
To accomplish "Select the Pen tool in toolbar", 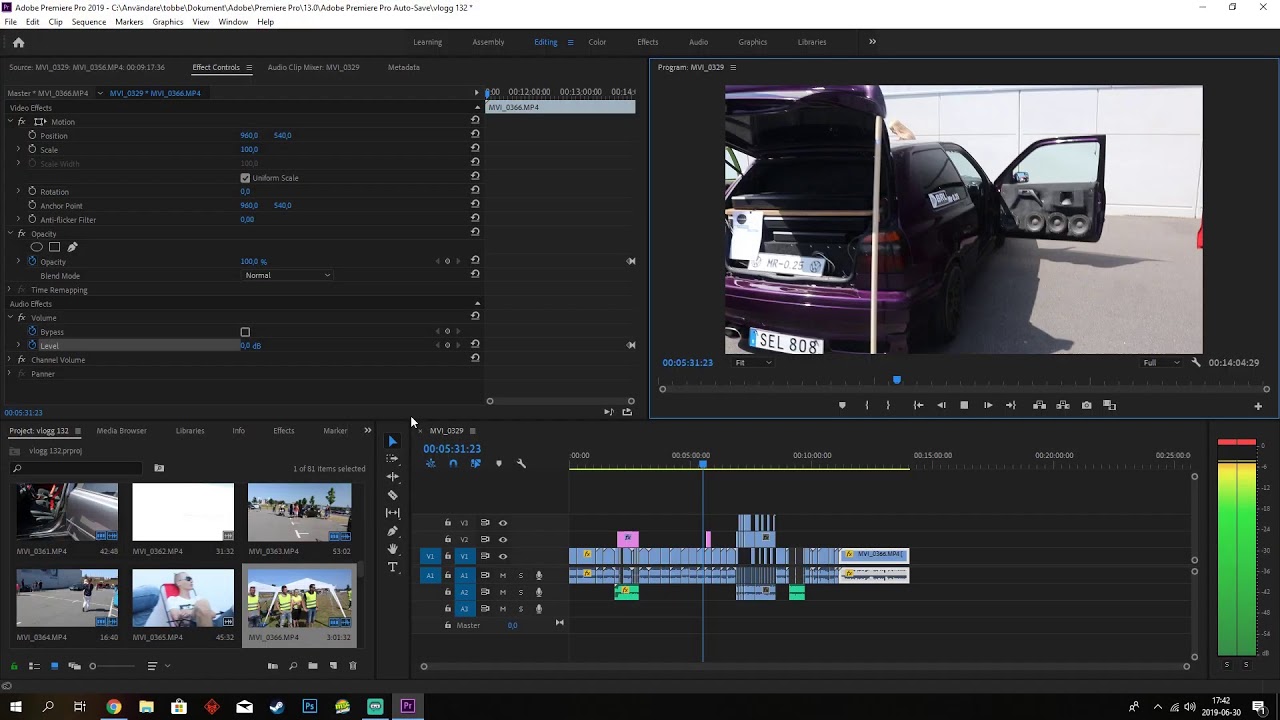I will 392,531.
